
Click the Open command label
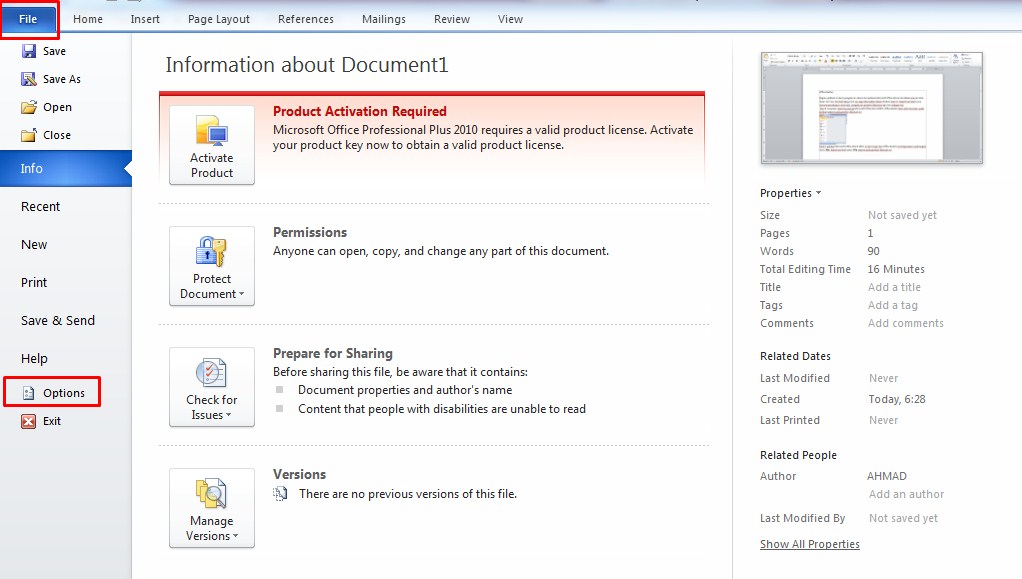[57, 107]
